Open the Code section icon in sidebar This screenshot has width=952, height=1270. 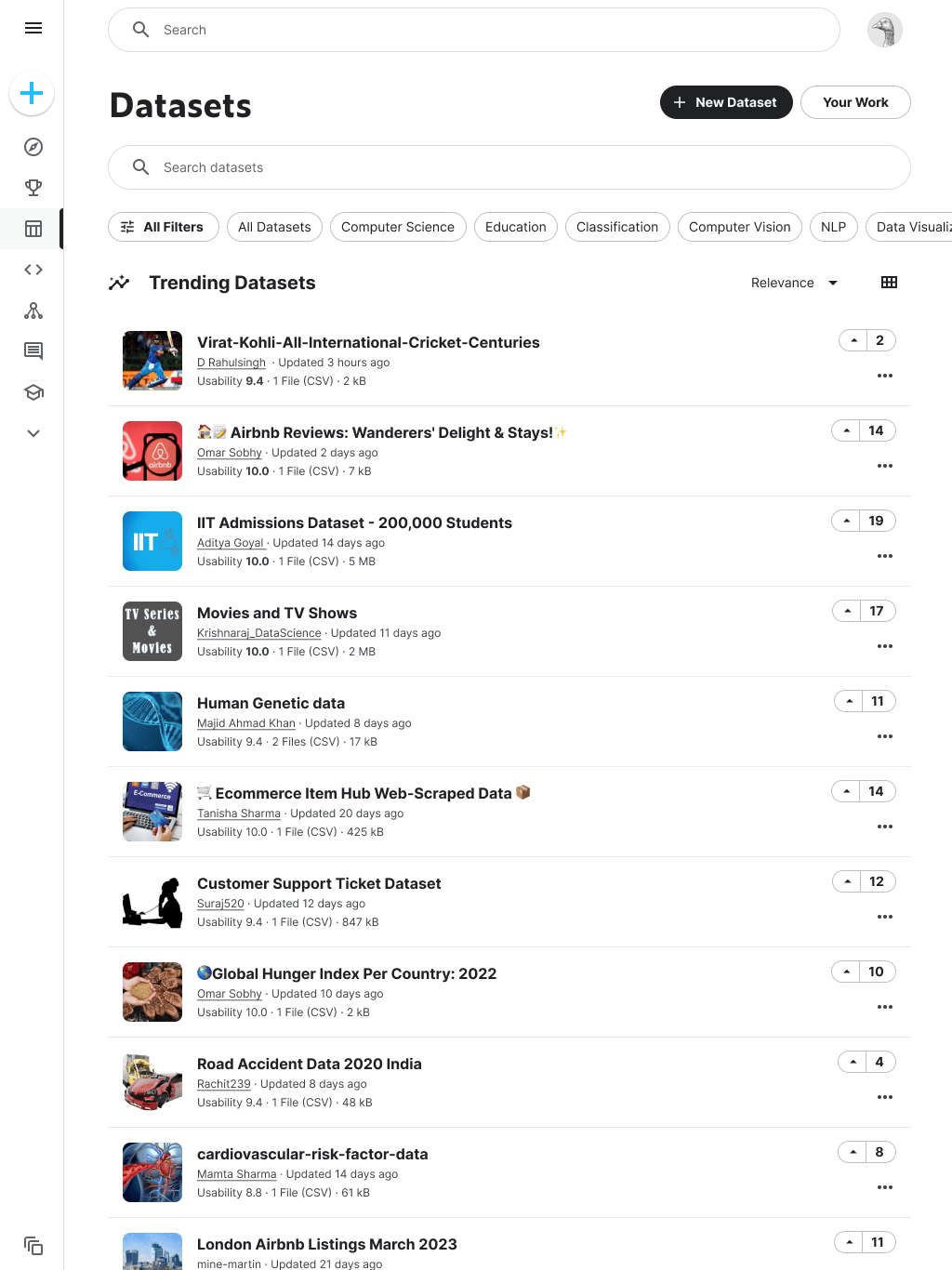(33, 270)
